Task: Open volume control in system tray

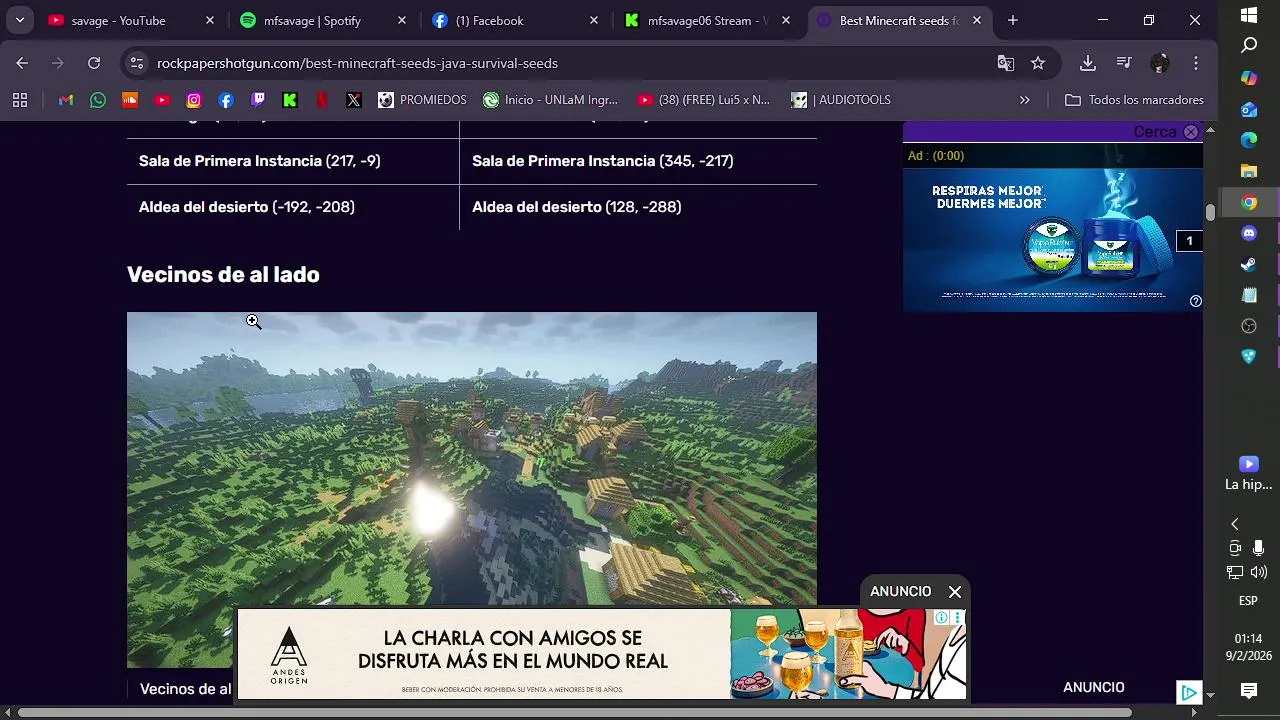Action: [x=1259, y=572]
